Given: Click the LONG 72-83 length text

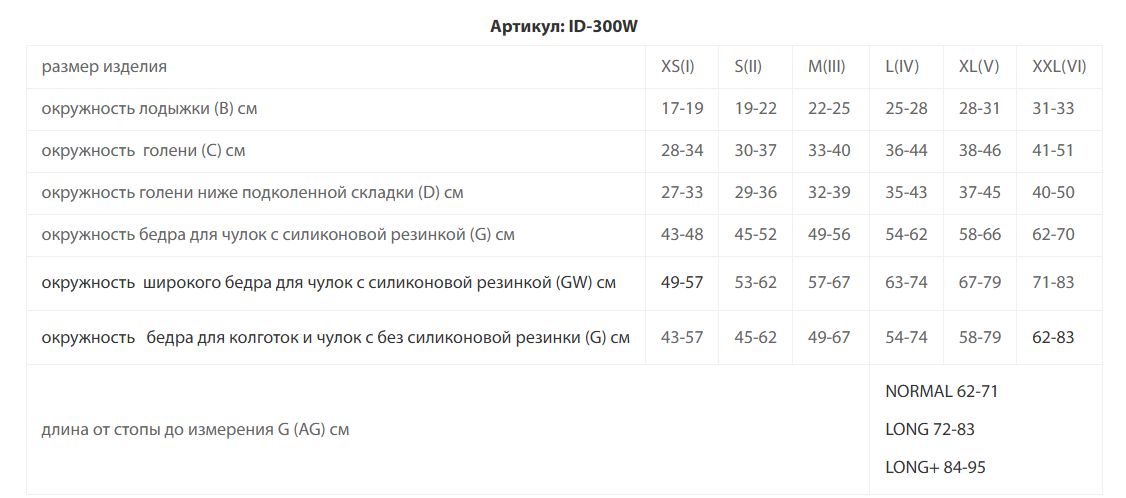Looking at the screenshot, I should pyautogui.click(x=930, y=430).
